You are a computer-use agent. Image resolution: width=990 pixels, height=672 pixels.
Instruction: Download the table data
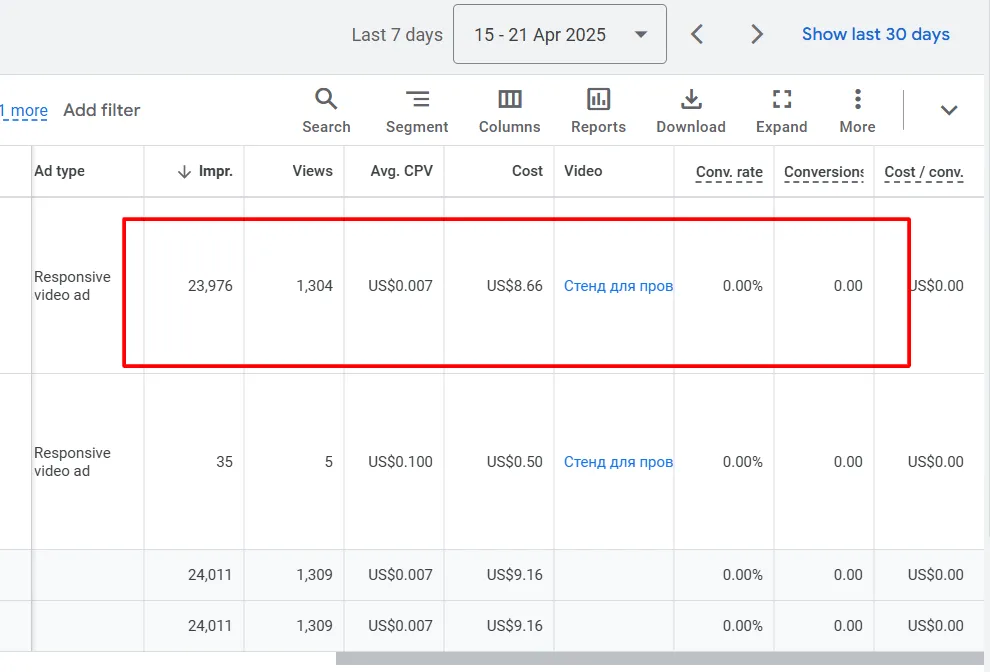point(691,111)
